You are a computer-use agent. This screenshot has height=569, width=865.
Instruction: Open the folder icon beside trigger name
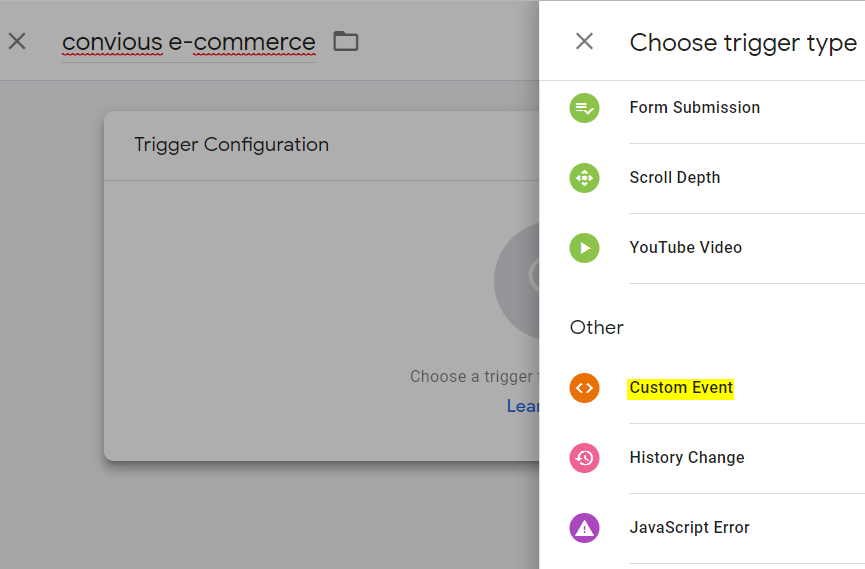coord(346,41)
